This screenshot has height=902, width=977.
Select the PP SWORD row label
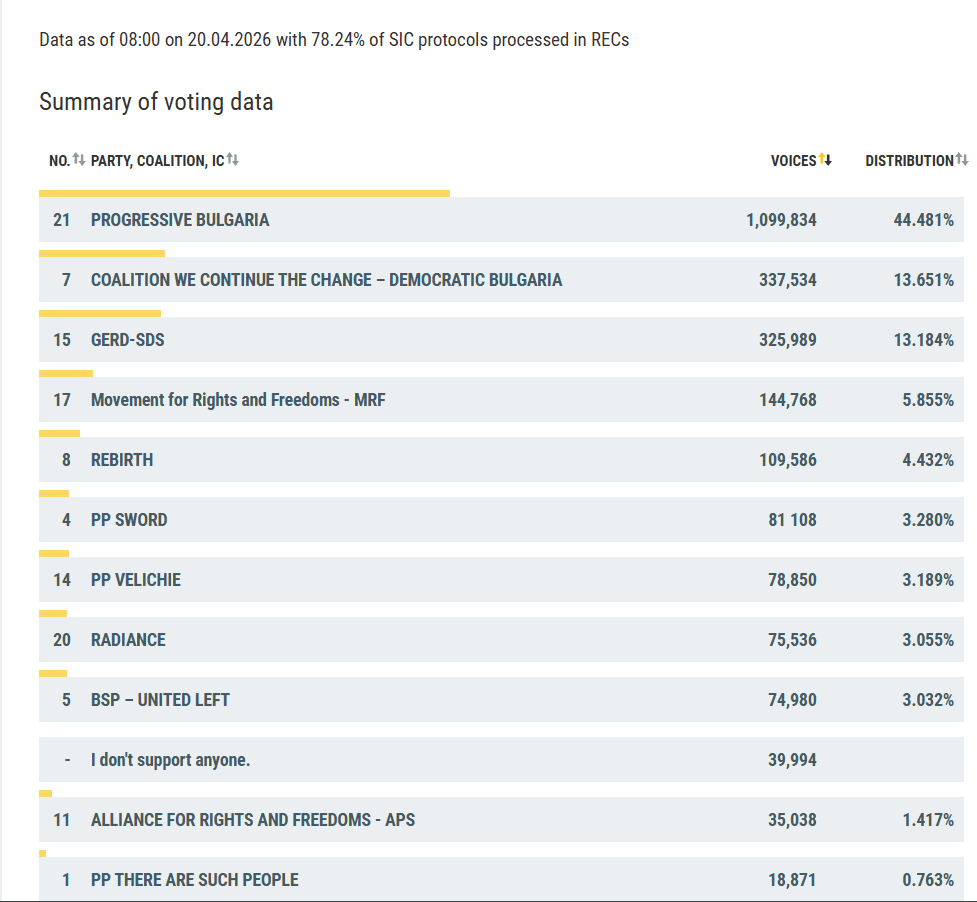point(129,520)
